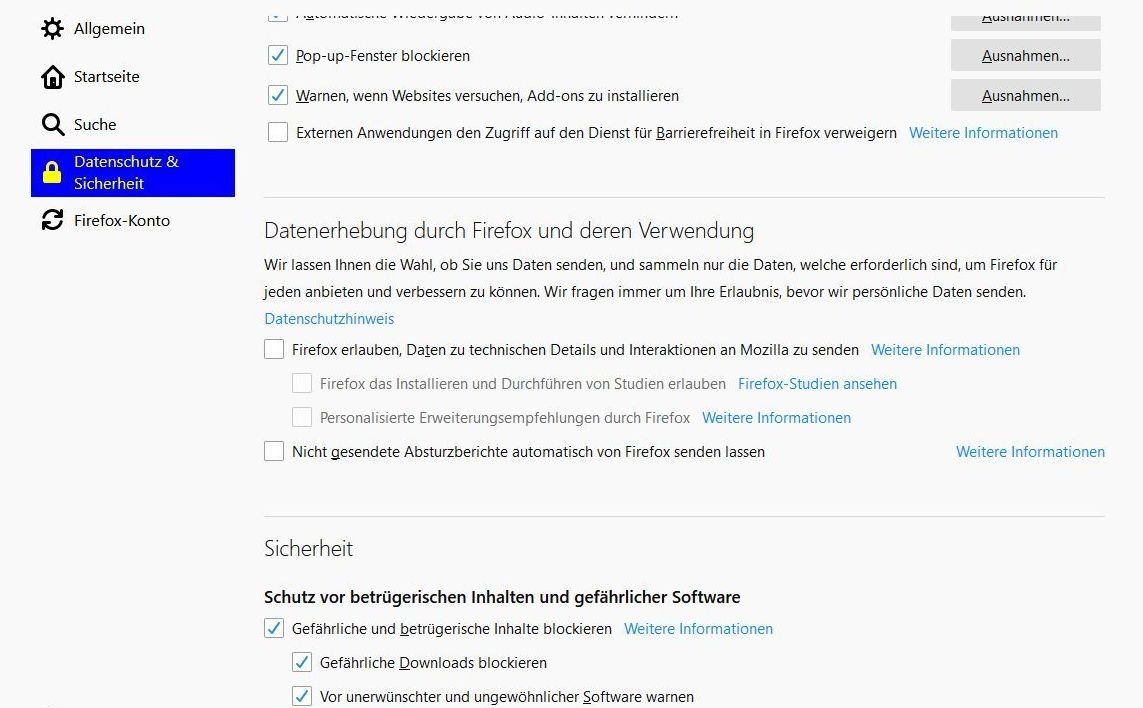Open the Allgemein settings category
This screenshot has height=708, width=1143.
point(109,29)
